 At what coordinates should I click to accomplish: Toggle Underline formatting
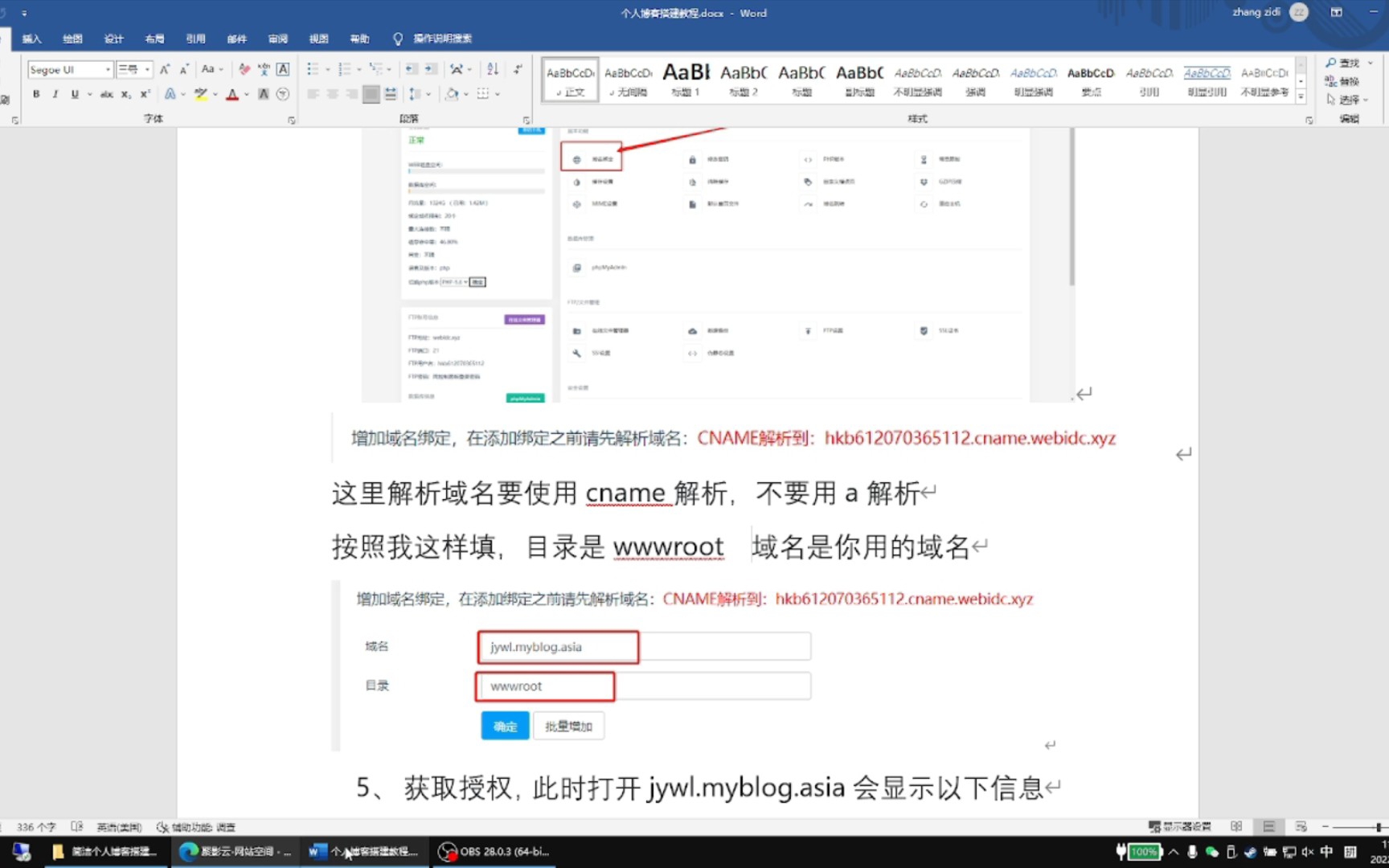75,94
